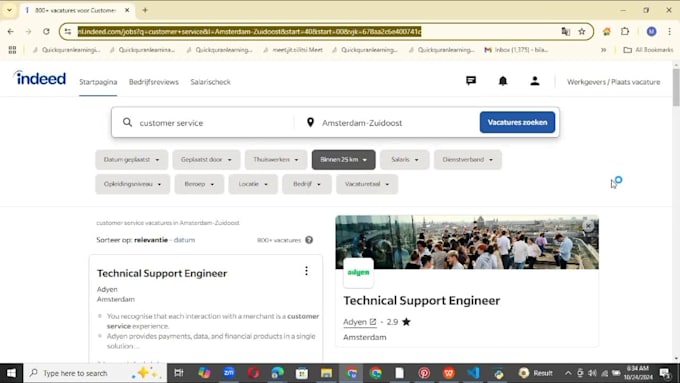Open the Chrome Extensions puzzle icon
The width and height of the screenshot is (680, 383).
(x=625, y=31)
